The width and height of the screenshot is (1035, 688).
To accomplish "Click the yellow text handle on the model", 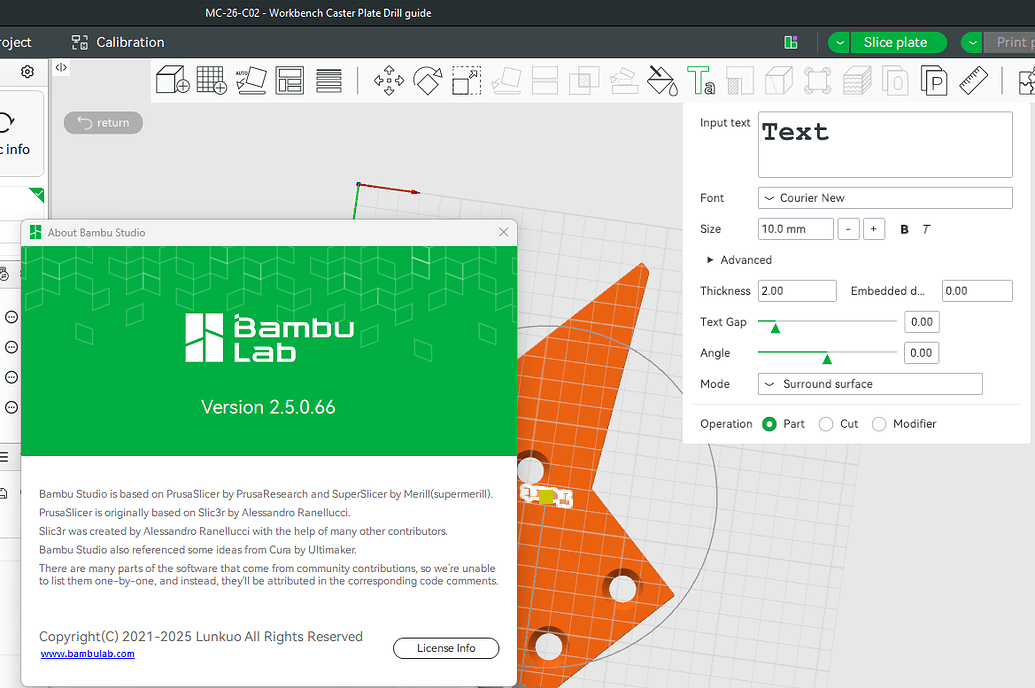I will click(546, 497).
